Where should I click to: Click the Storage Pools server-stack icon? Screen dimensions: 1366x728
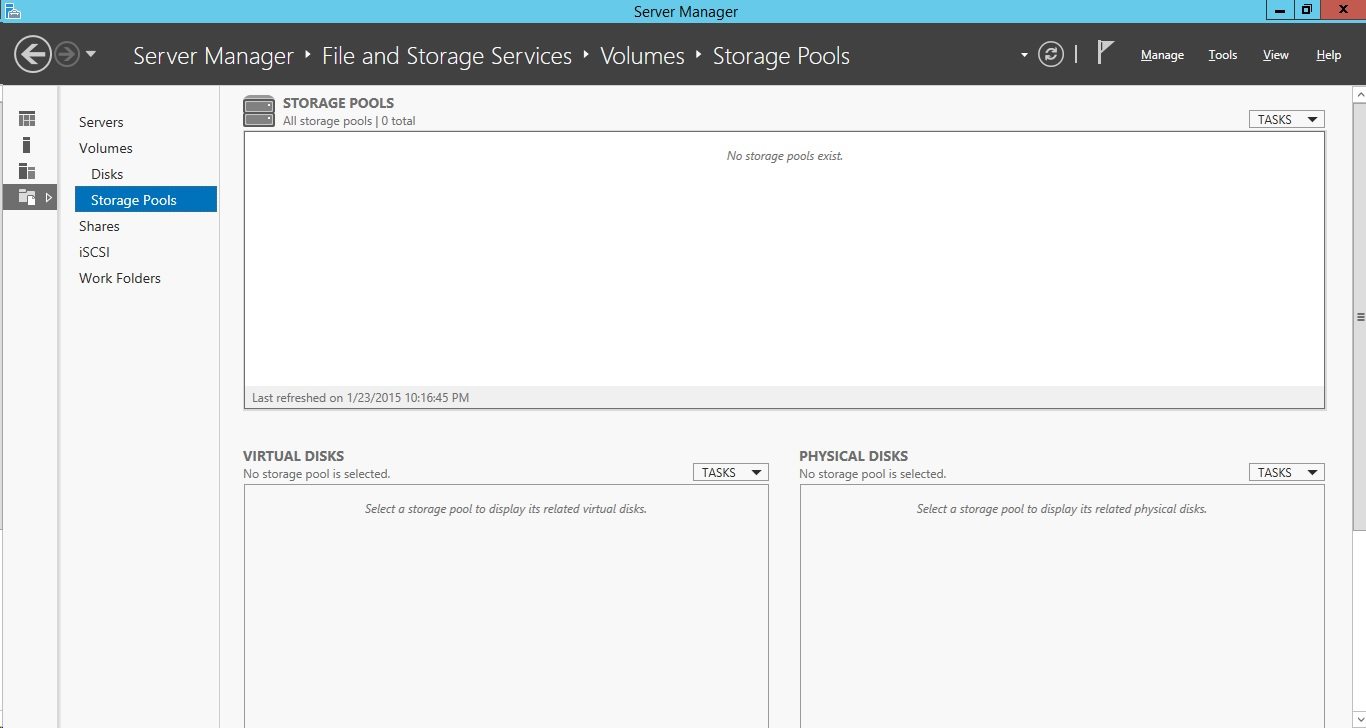click(x=259, y=111)
